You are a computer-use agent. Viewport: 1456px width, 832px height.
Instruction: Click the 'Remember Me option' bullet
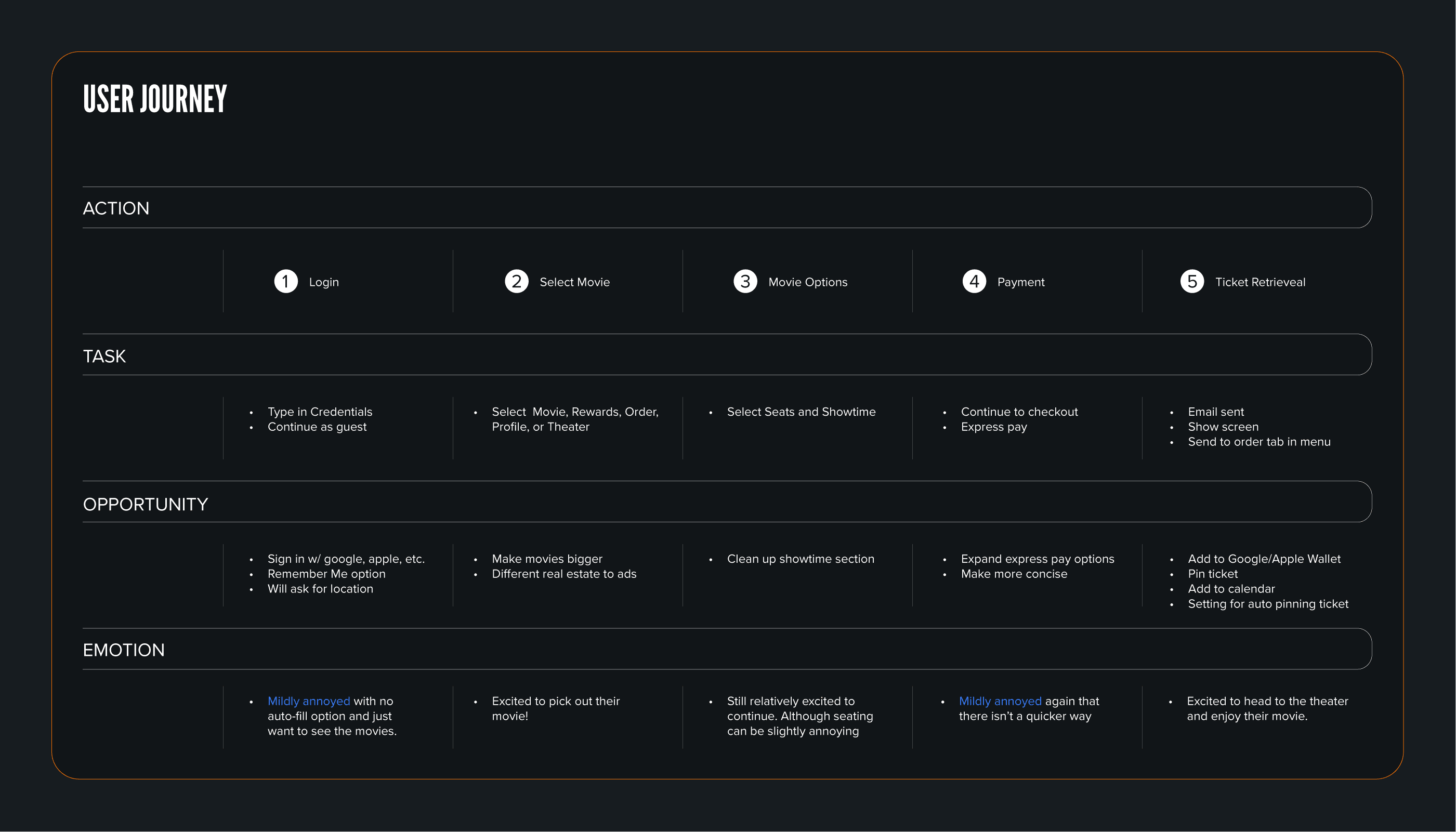(326, 574)
